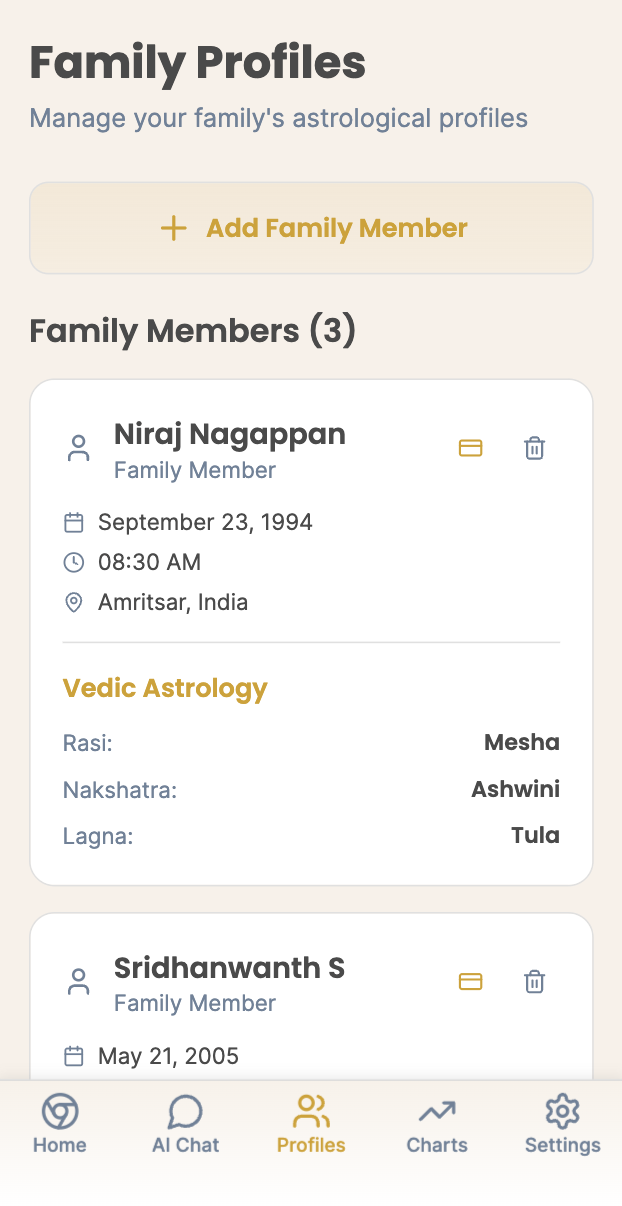Screen dimensions: 622x1206
Task: Click the Vedic Astrology section heading
Action: (165, 688)
